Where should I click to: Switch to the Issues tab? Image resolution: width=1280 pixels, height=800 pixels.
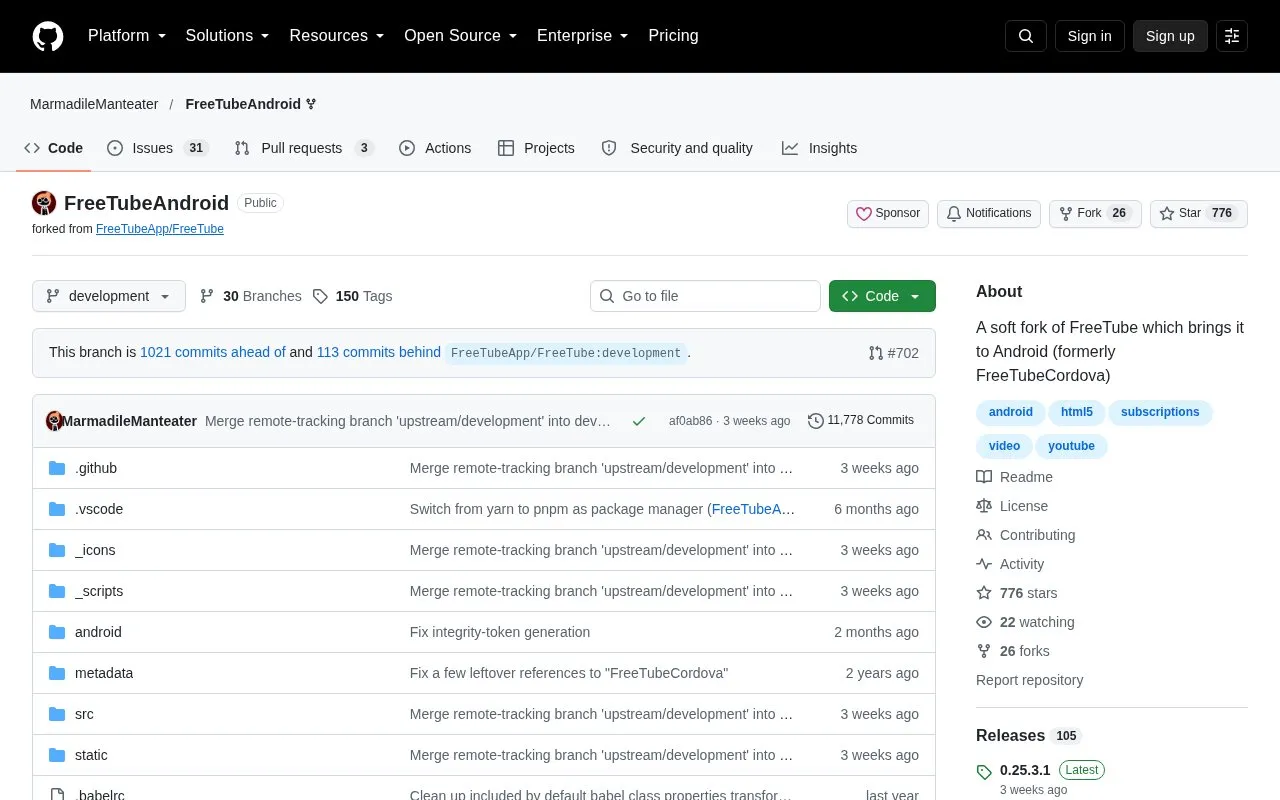click(x=157, y=148)
